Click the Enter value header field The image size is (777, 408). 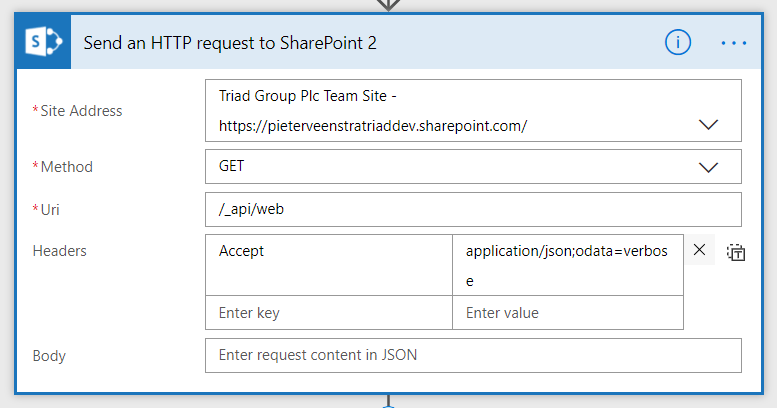coord(568,313)
